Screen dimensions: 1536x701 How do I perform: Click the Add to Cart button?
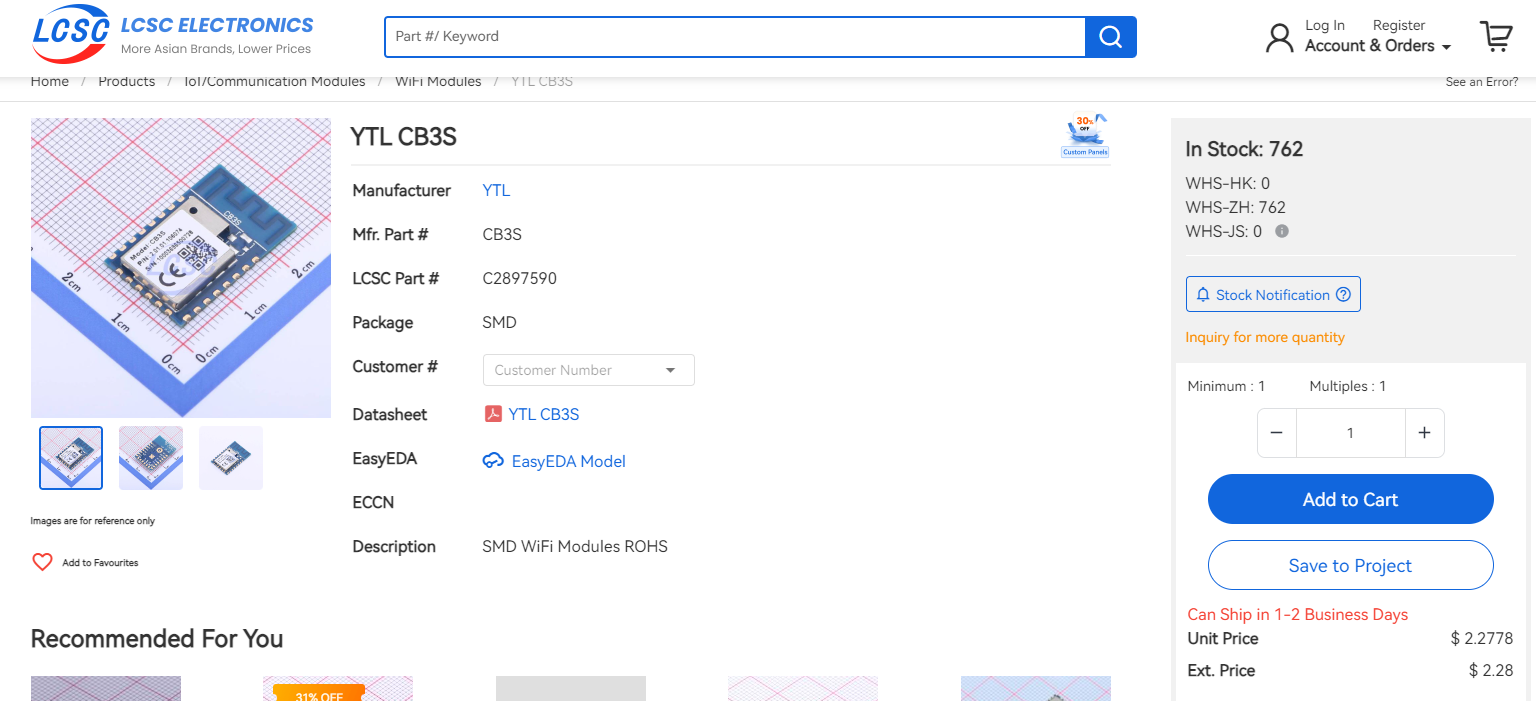pyautogui.click(x=1351, y=499)
